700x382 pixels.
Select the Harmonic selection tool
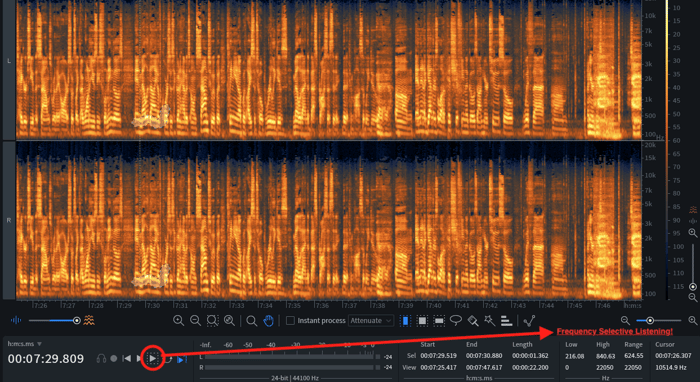pyautogui.click(x=506, y=320)
